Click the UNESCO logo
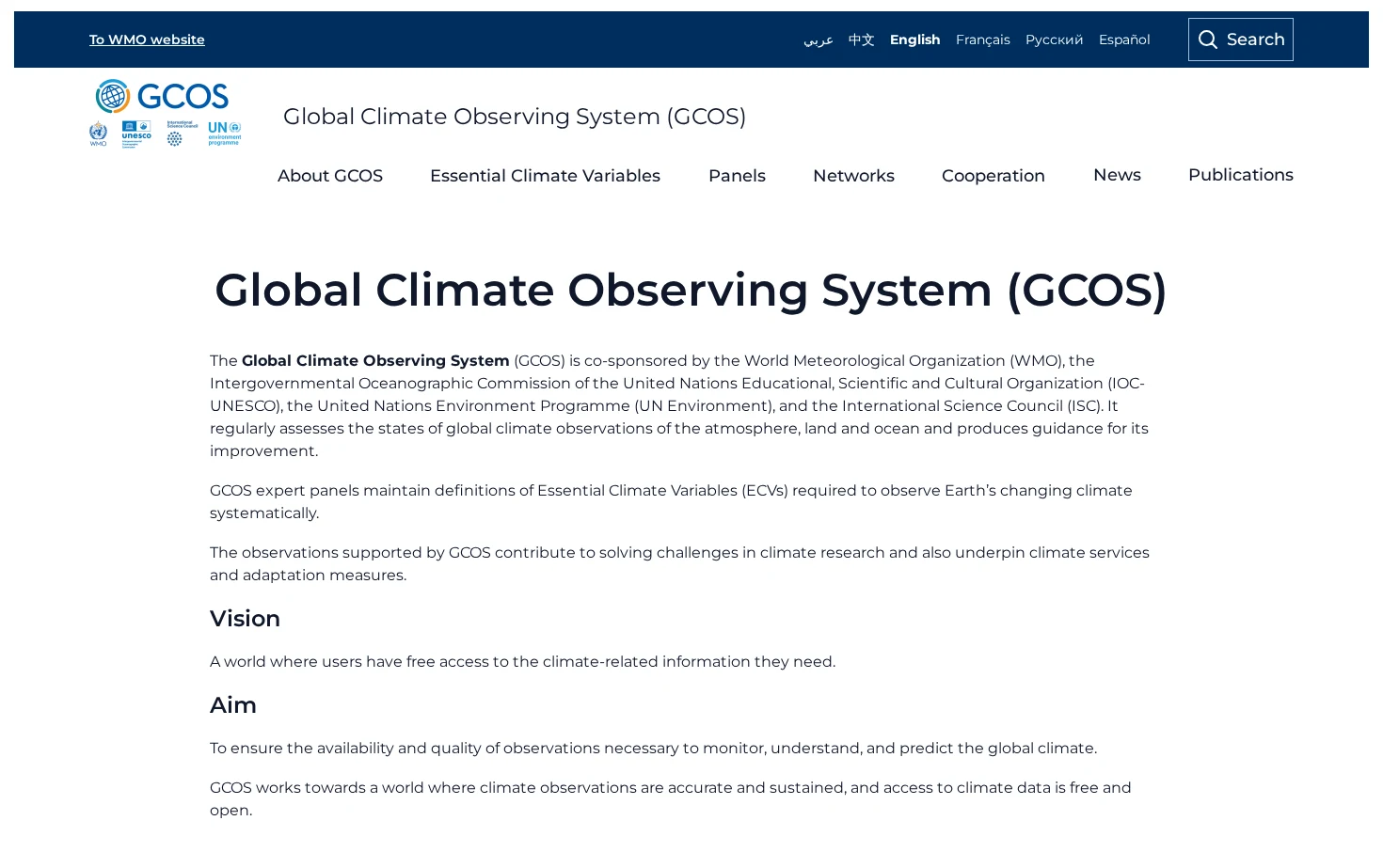 tap(136, 134)
